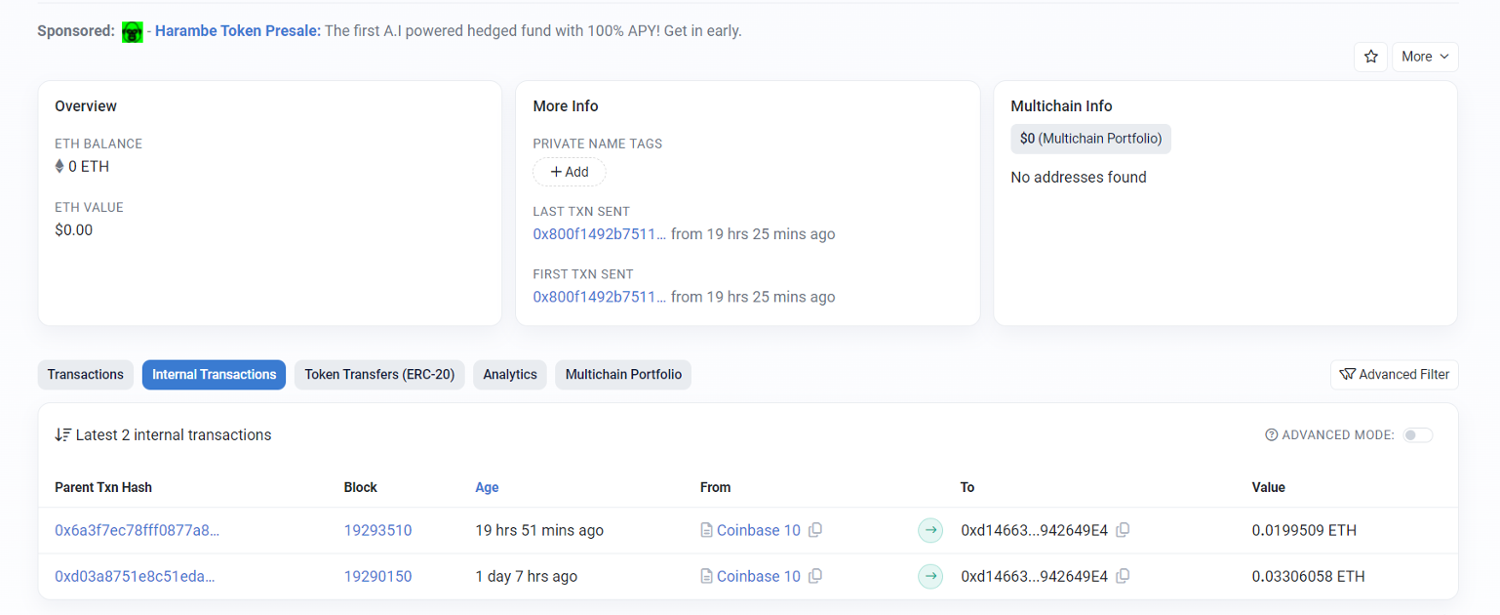Expand the More dropdown menu

(x=1424, y=57)
